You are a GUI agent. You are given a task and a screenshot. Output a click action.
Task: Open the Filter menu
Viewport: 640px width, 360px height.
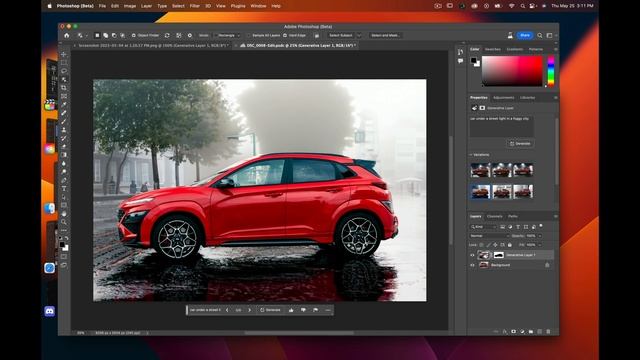[195, 6]
